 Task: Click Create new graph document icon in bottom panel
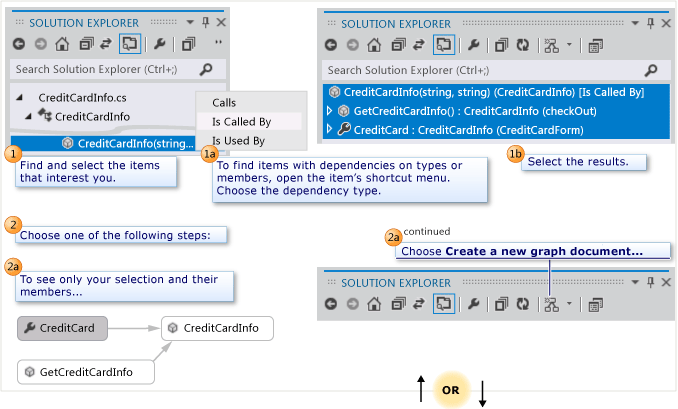[551, 305]
